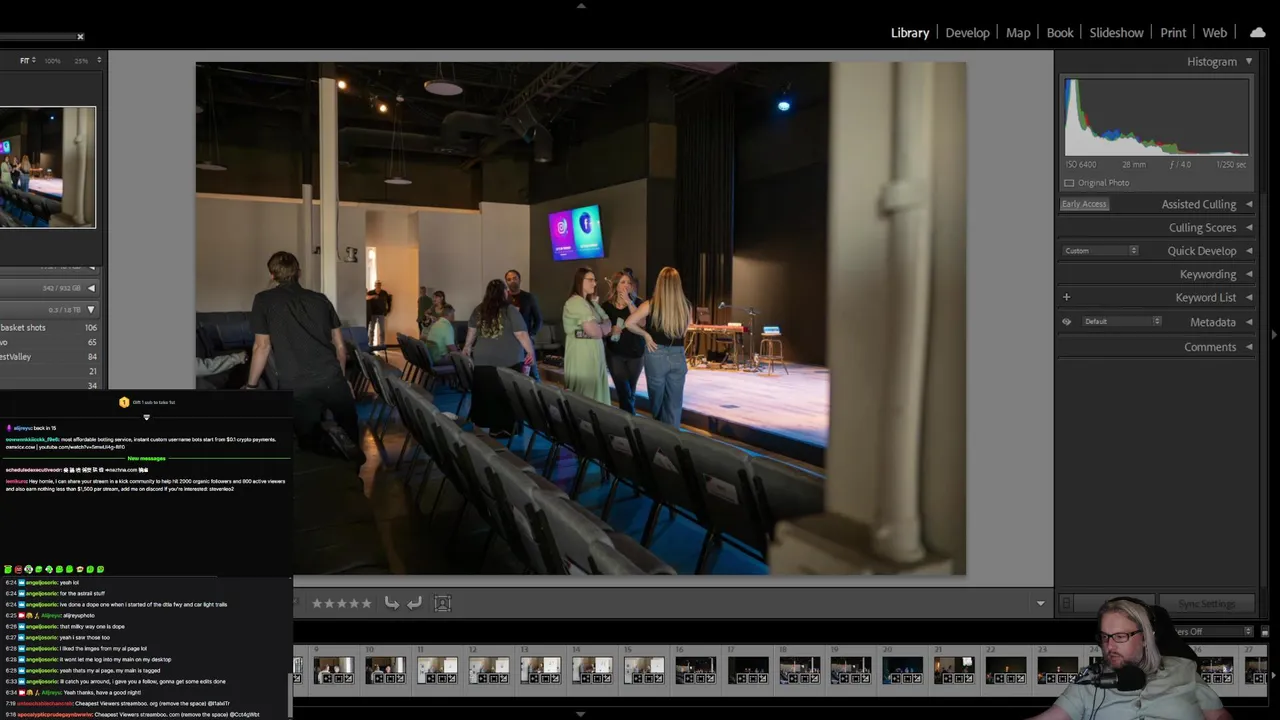The height and width of the screenshot is (720, 1280).
Task: Click the face detection icon in toolbar
Action: (x=443, y=603)
